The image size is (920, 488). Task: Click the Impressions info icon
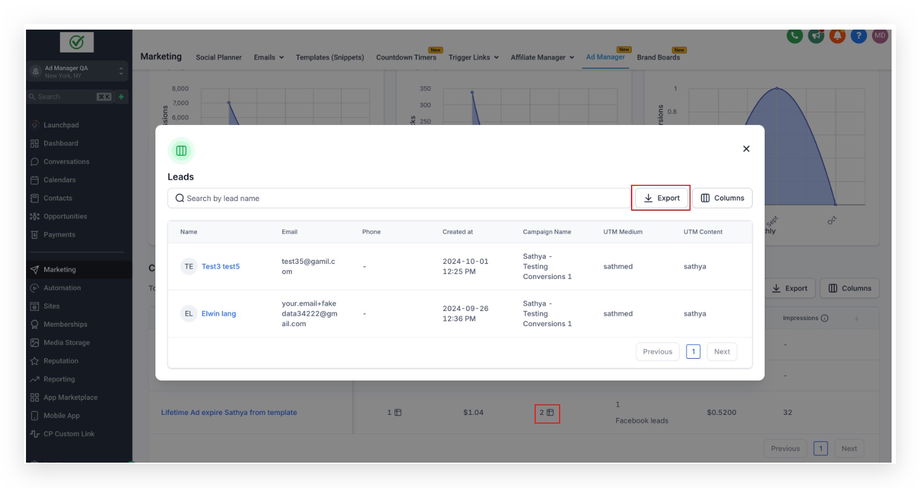(x=824, y=318)
